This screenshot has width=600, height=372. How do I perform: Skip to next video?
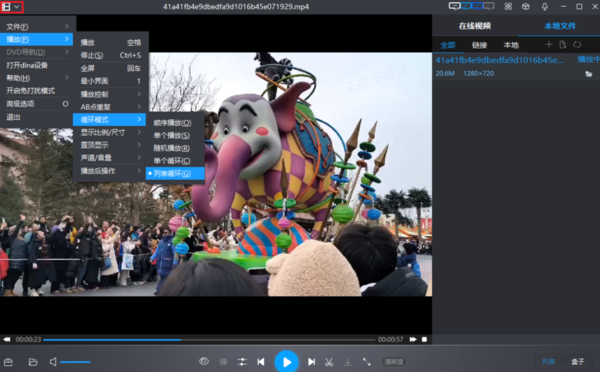(311, 362)
